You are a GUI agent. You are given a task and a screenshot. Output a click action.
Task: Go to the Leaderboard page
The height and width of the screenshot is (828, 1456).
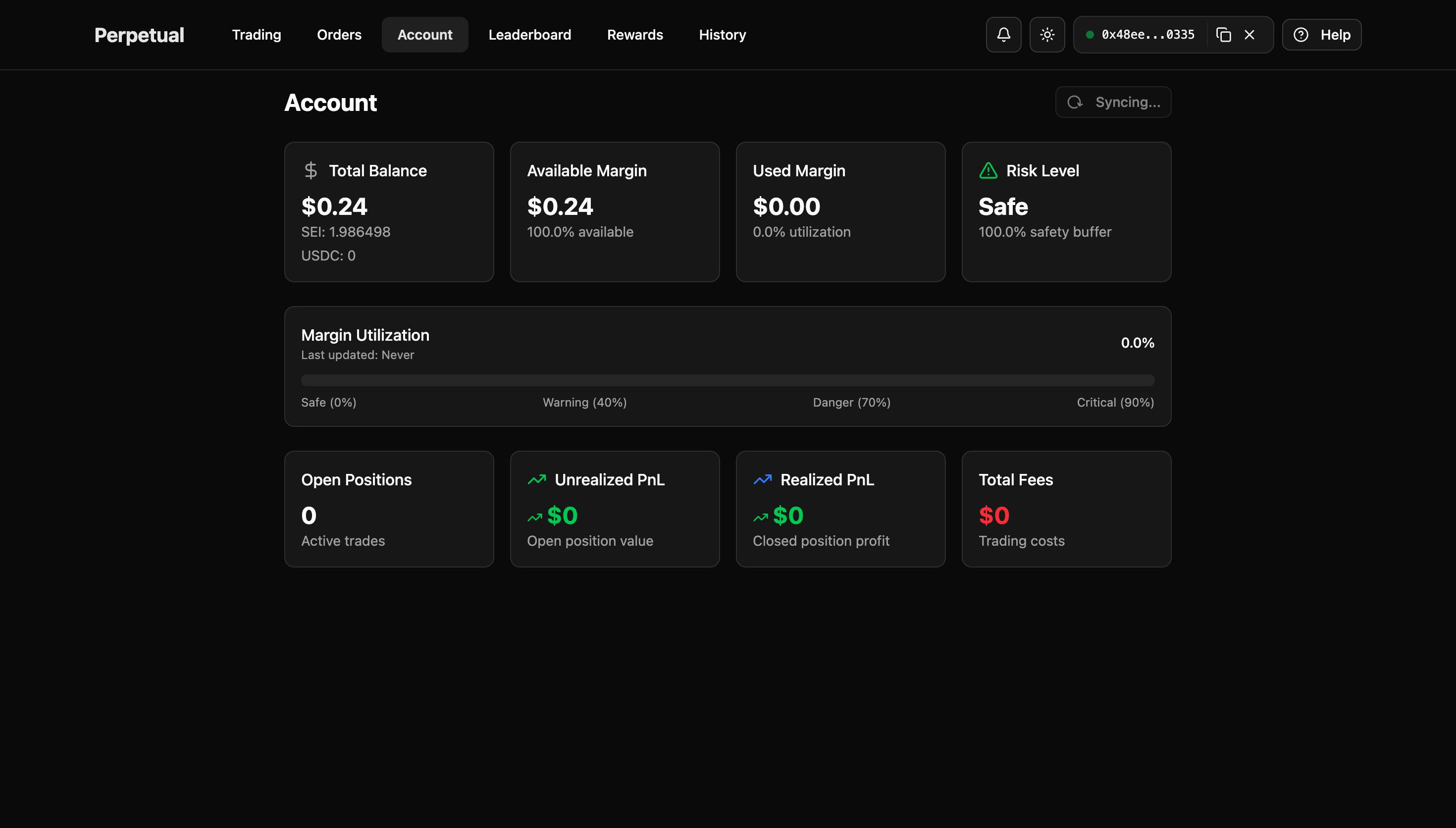pyautogui.click(x=529, y=35)
